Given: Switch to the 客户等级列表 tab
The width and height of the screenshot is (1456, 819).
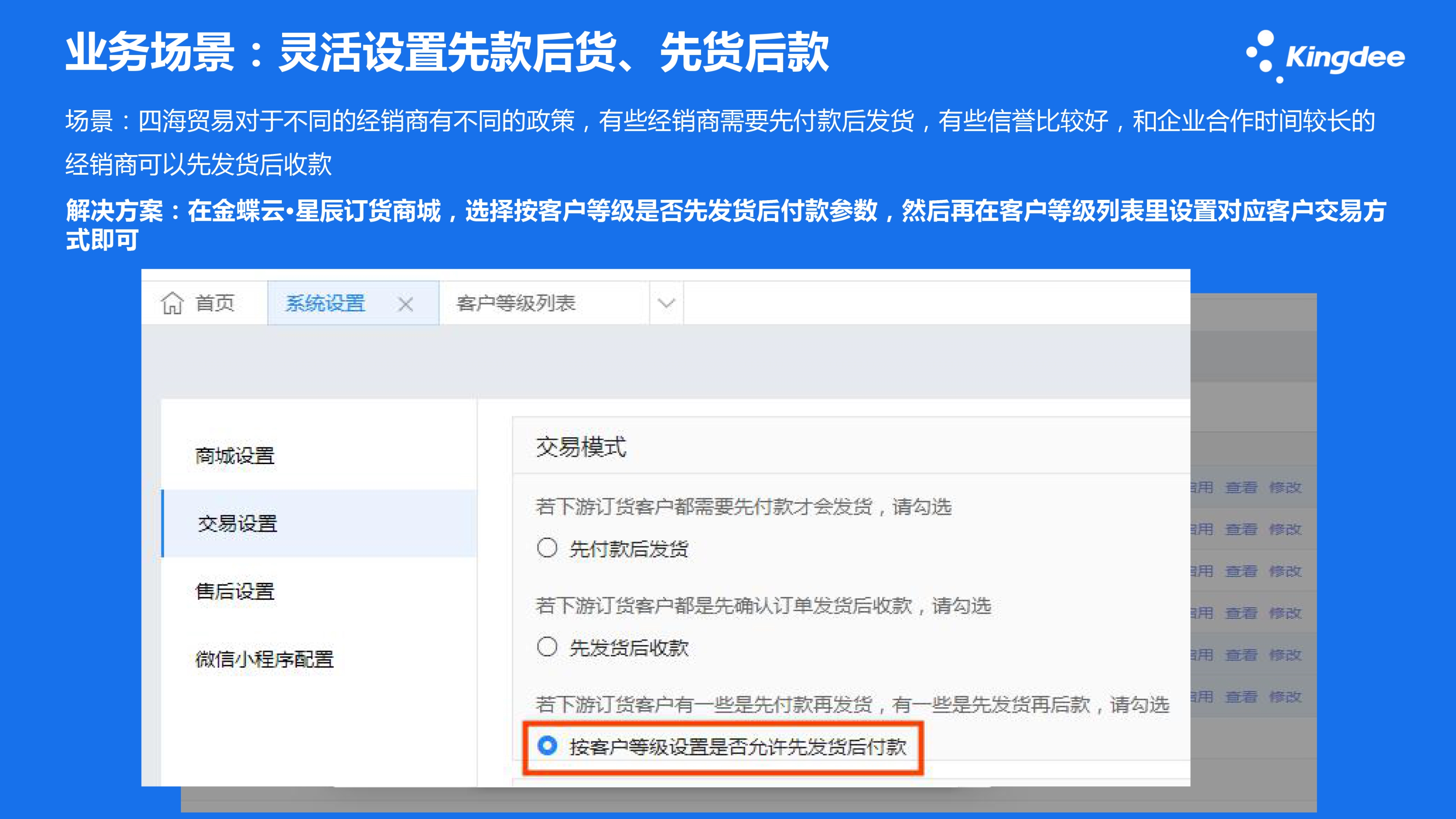Looking at the screenshot, I should click(516, 303).
